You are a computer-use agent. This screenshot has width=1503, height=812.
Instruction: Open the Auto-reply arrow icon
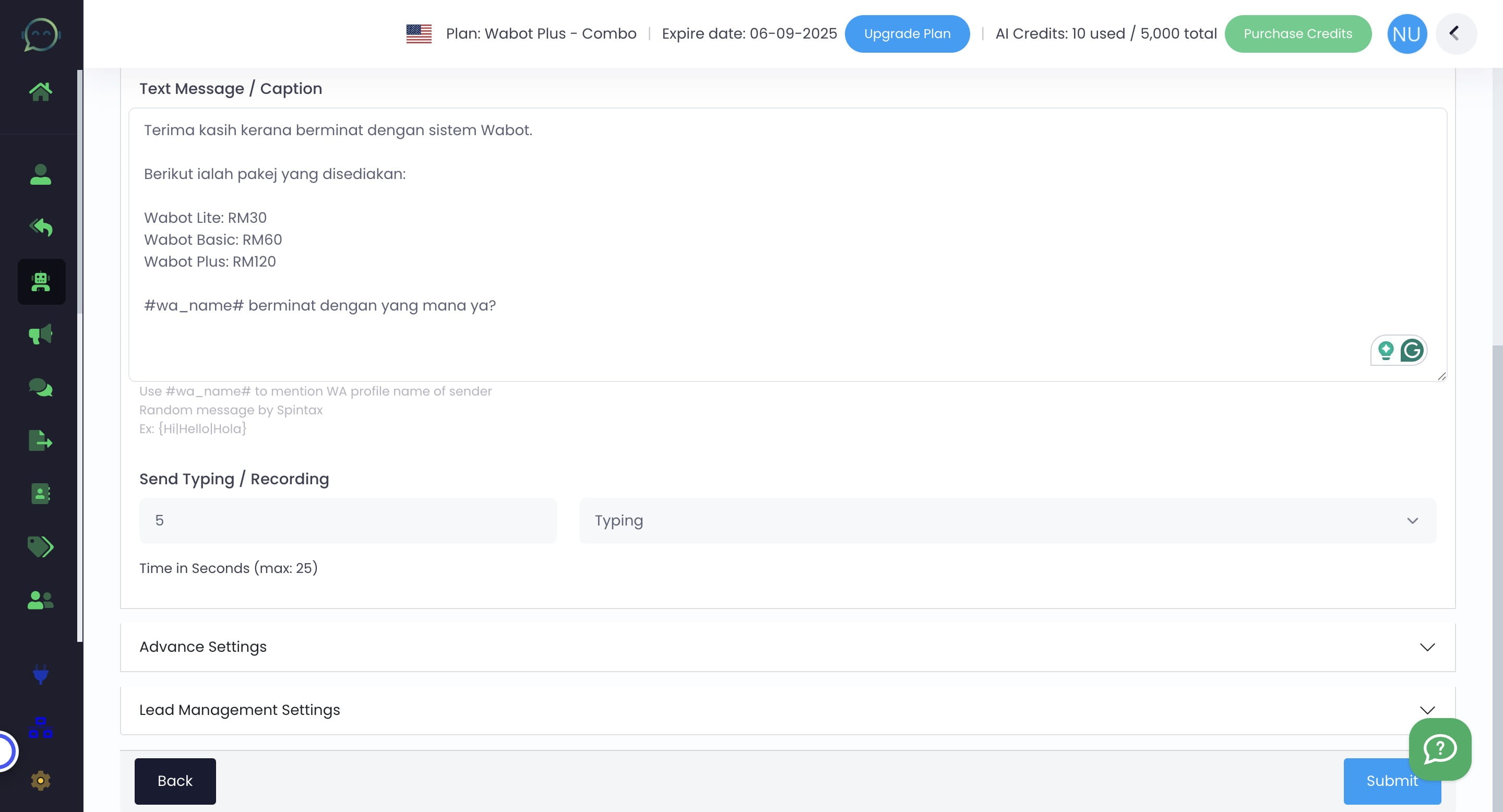pyautogui.click(x=41, y=228)
